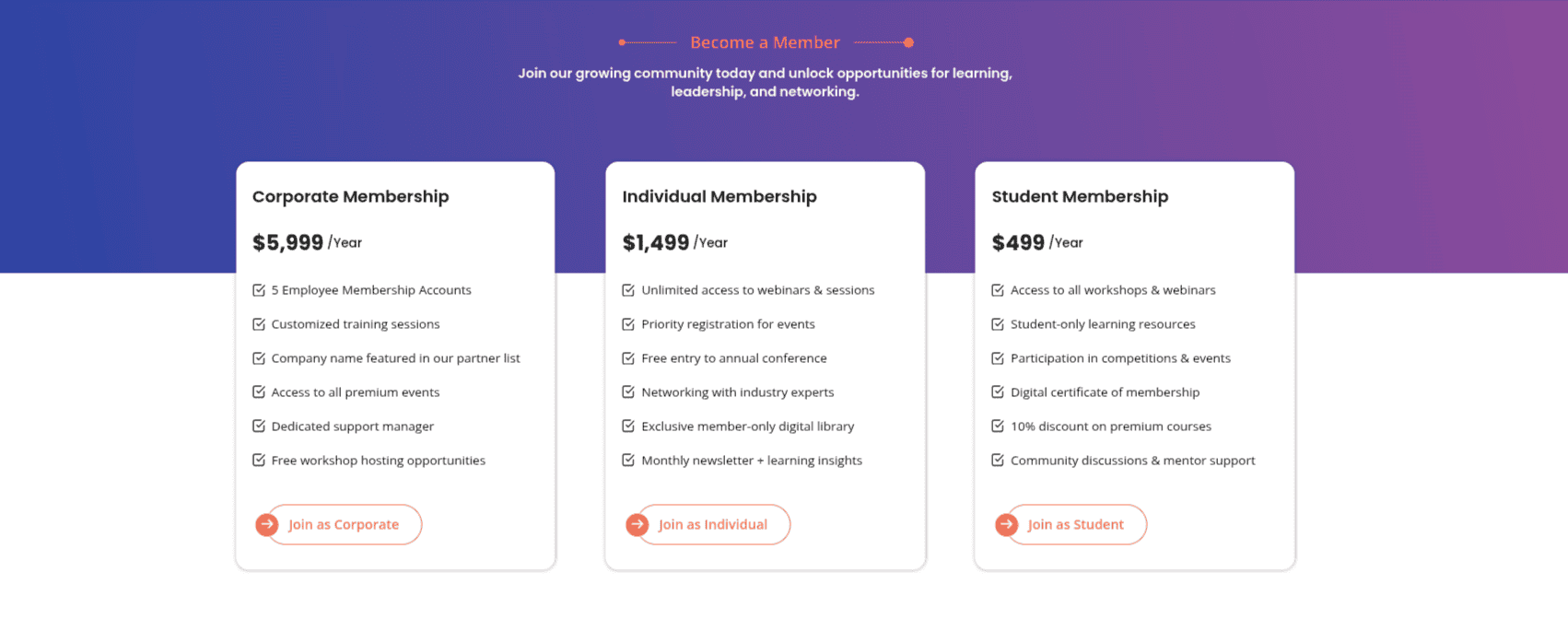Click check box beside Unlimited access to webinars
The image size is (1568, 619).
pos(628,290)
